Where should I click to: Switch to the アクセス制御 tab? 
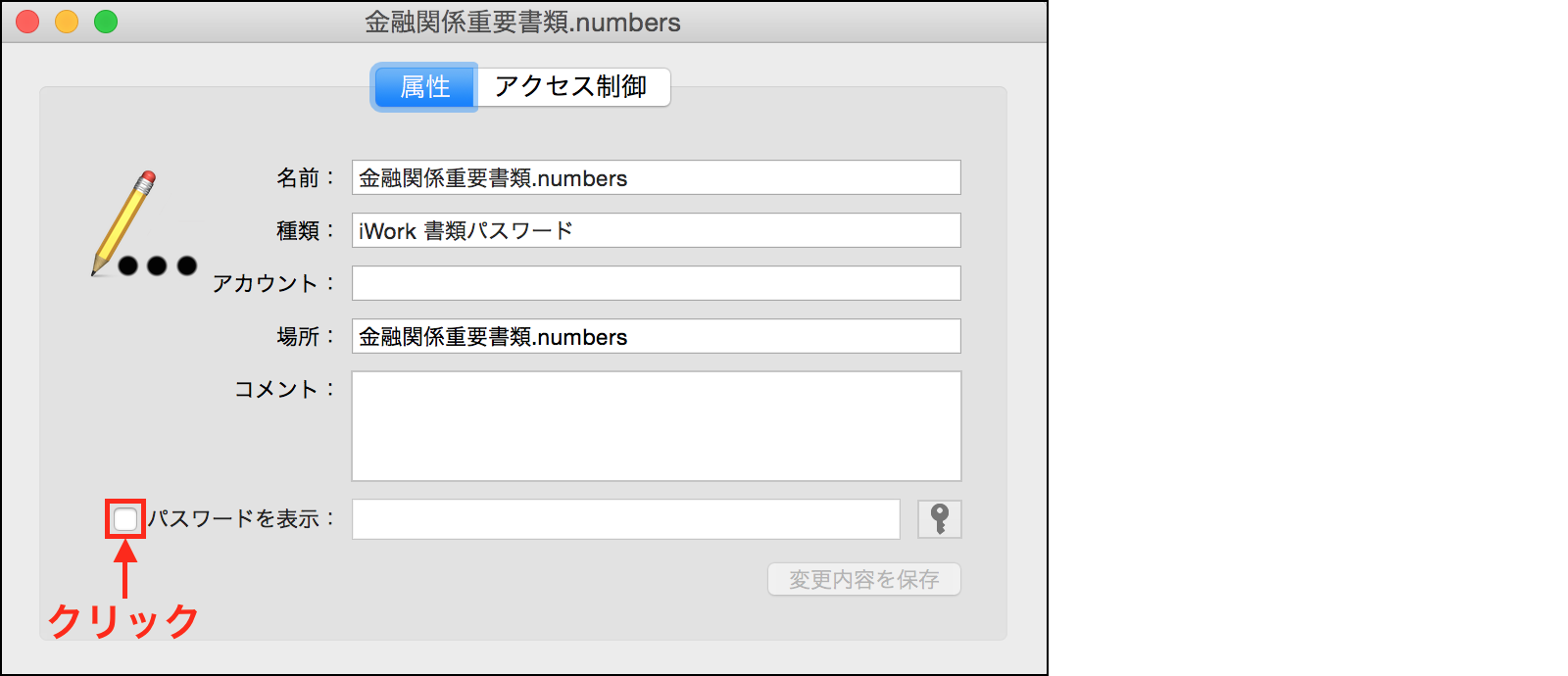coord(571,87)
